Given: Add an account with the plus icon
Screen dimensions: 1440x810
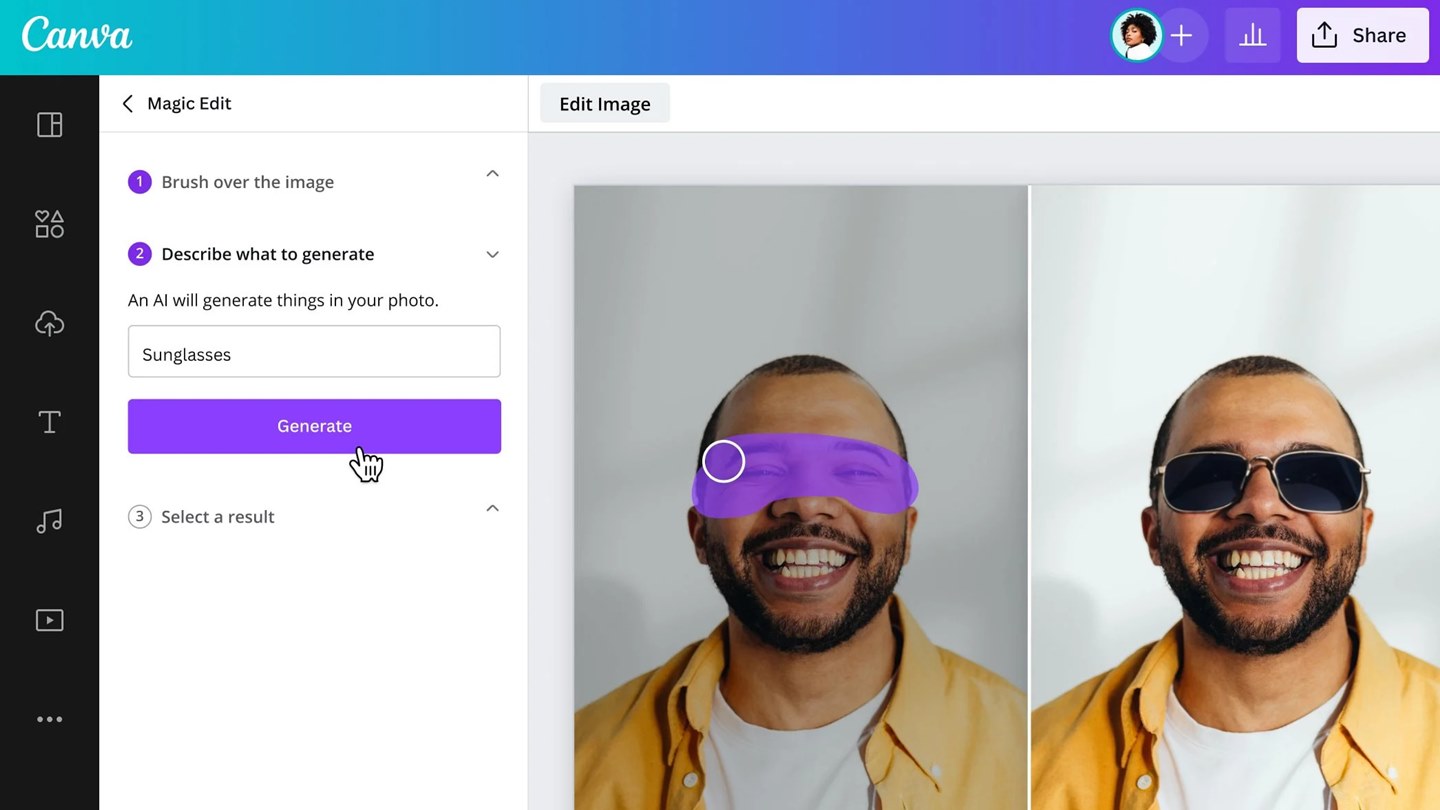Looking at the screenshot, I should (x=1182, y=35).
